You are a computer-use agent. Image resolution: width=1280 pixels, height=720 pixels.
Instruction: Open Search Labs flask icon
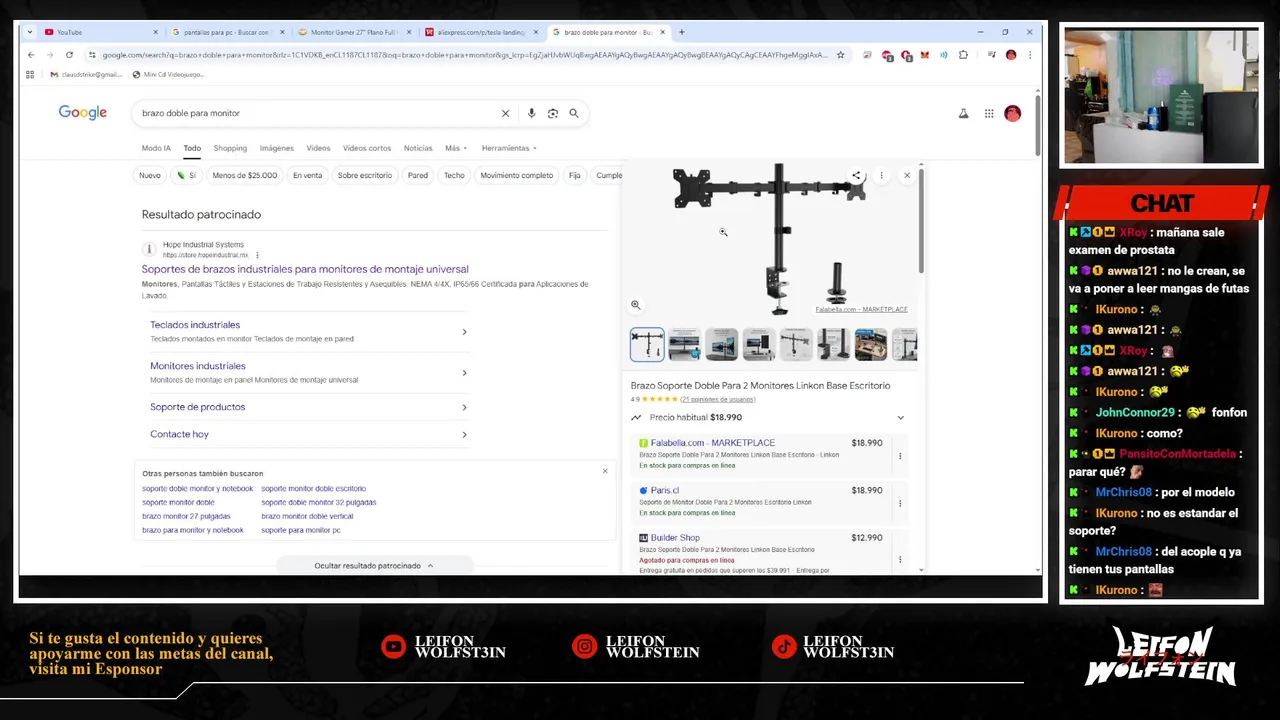point(963,114)
